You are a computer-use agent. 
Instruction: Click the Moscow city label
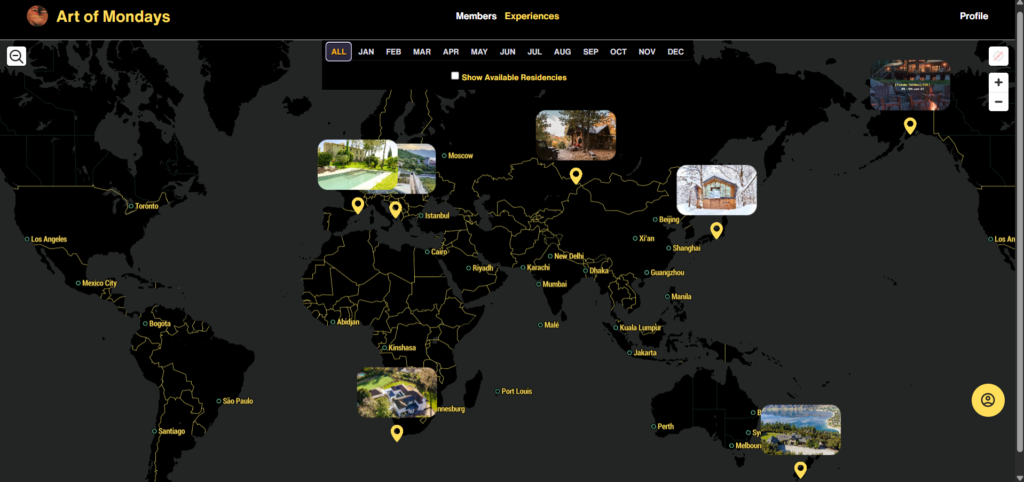[x=460, y=155]
